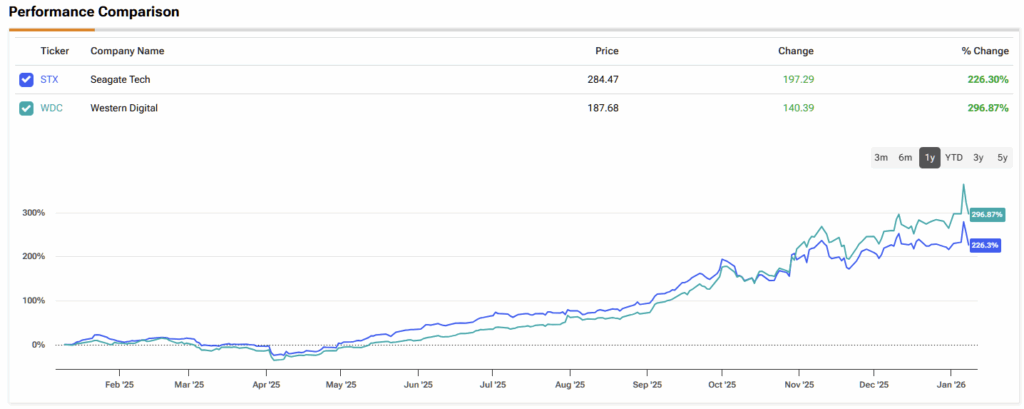Image resolution: width=1024 pixels, height=409 pixels.
Task: Uncheck the STX checkbox
Action: (x=26, y=79)
